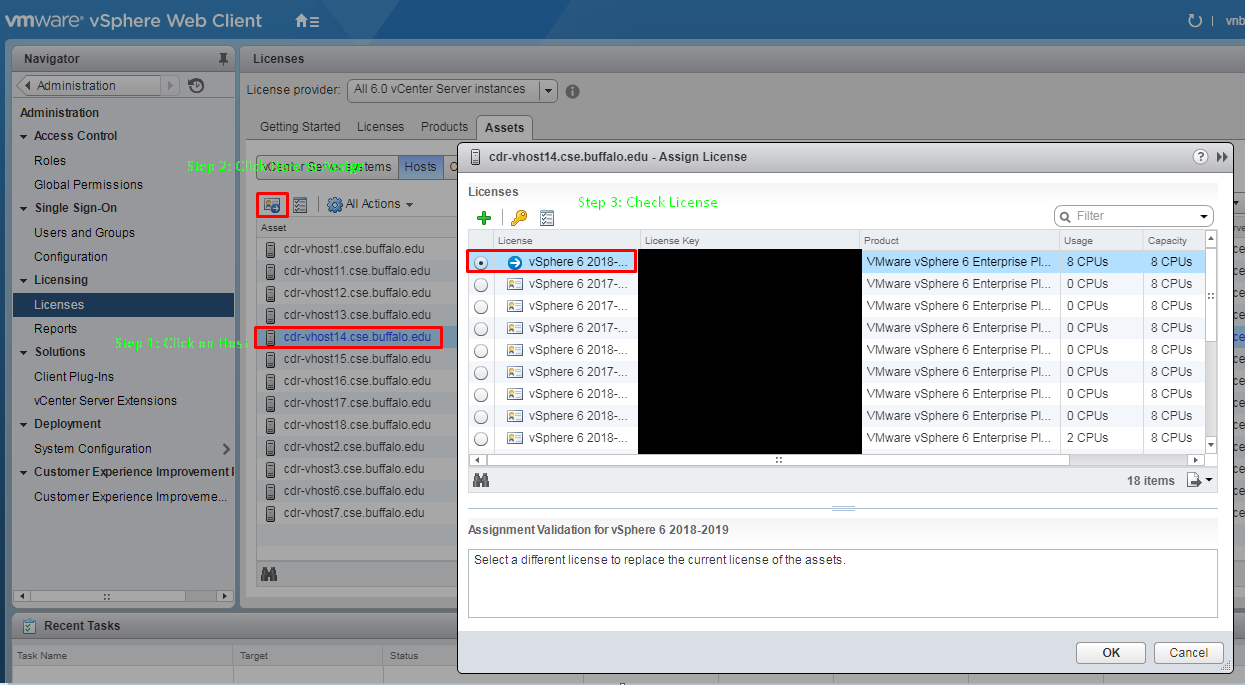Select the radio button on the eighth license row
This screenshot has width=1245, height=685.
click(481, 416)
